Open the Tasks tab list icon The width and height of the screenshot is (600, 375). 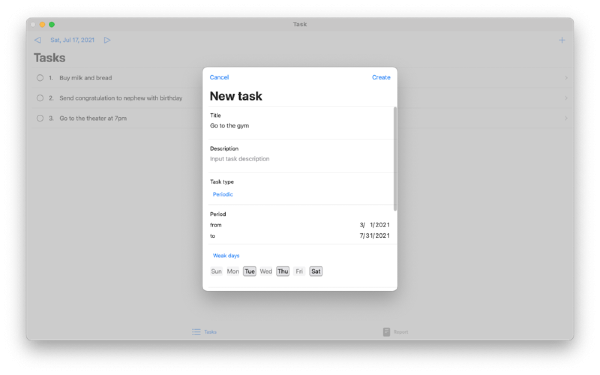[196, 332]
